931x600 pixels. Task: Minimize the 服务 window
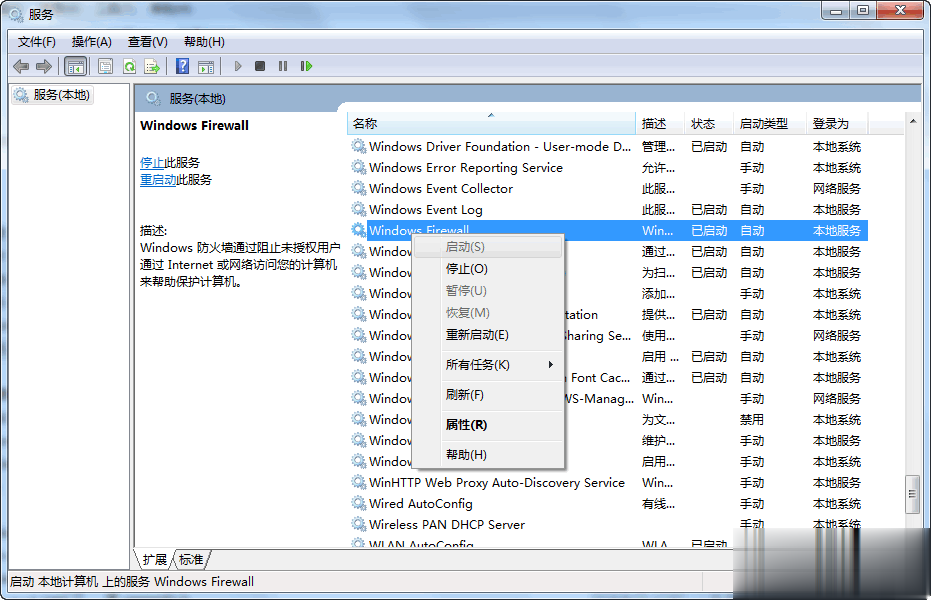point(835,11)
